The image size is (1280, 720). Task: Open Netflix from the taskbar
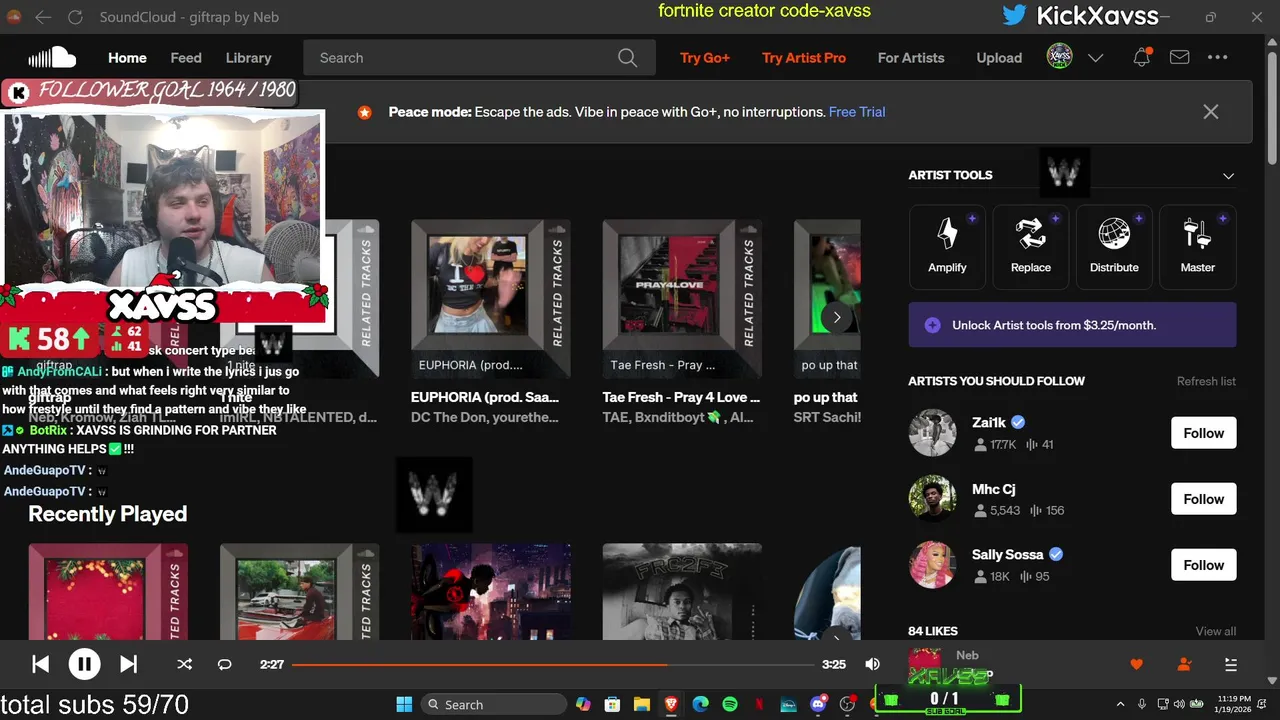[759, 704]
